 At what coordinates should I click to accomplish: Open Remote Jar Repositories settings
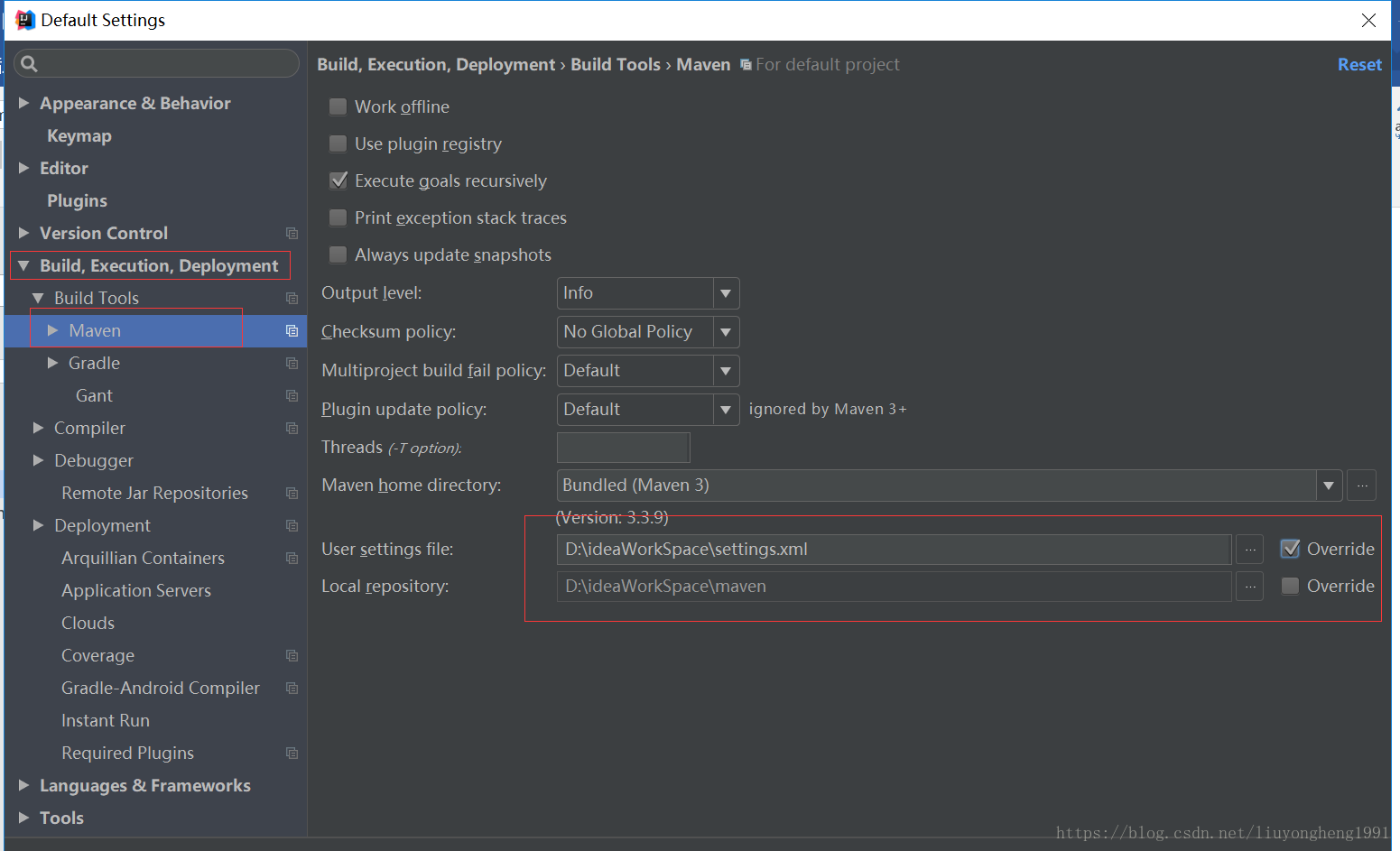click(x=154, y=493)
